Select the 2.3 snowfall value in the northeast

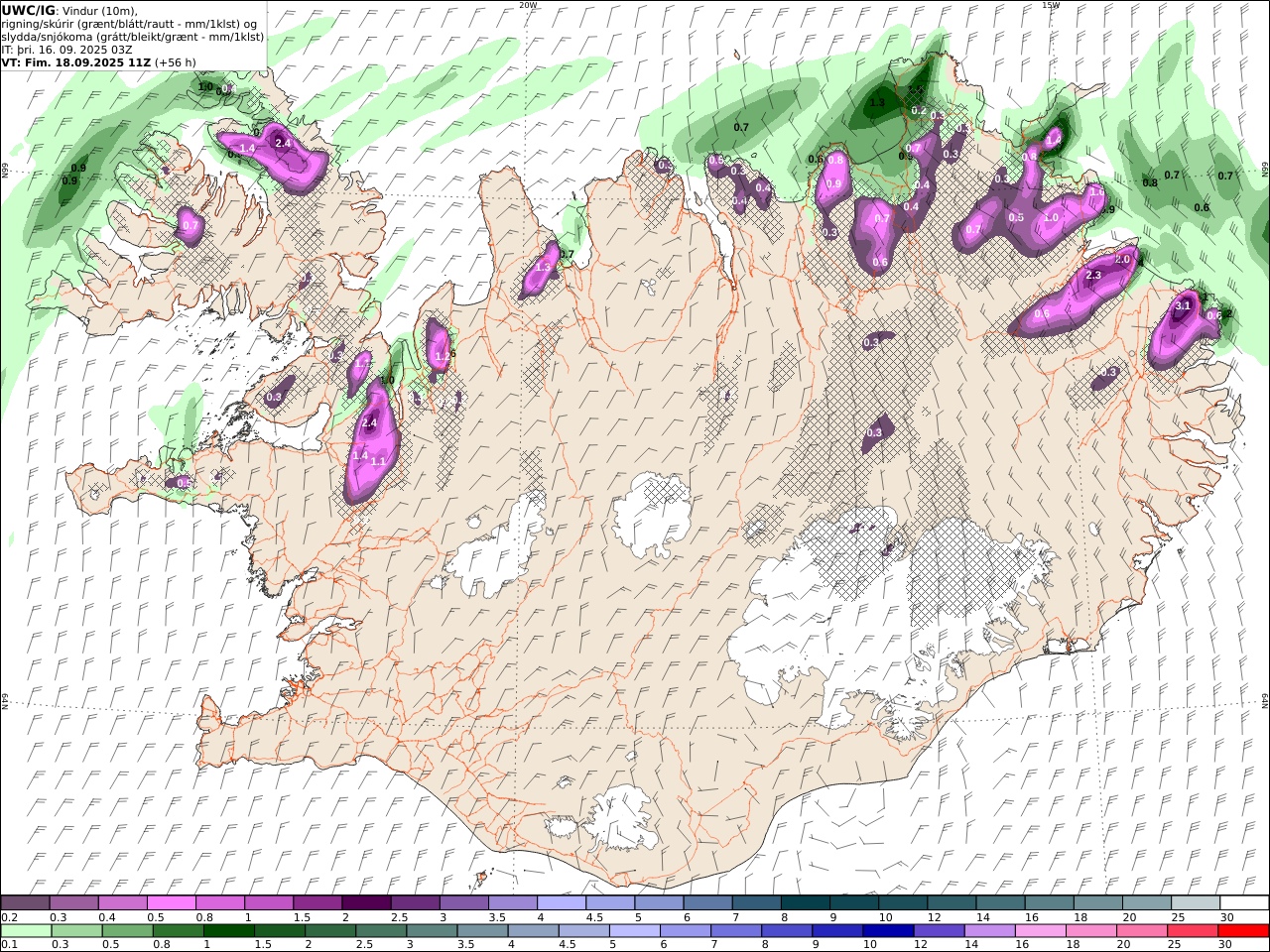pos(1094,275)
